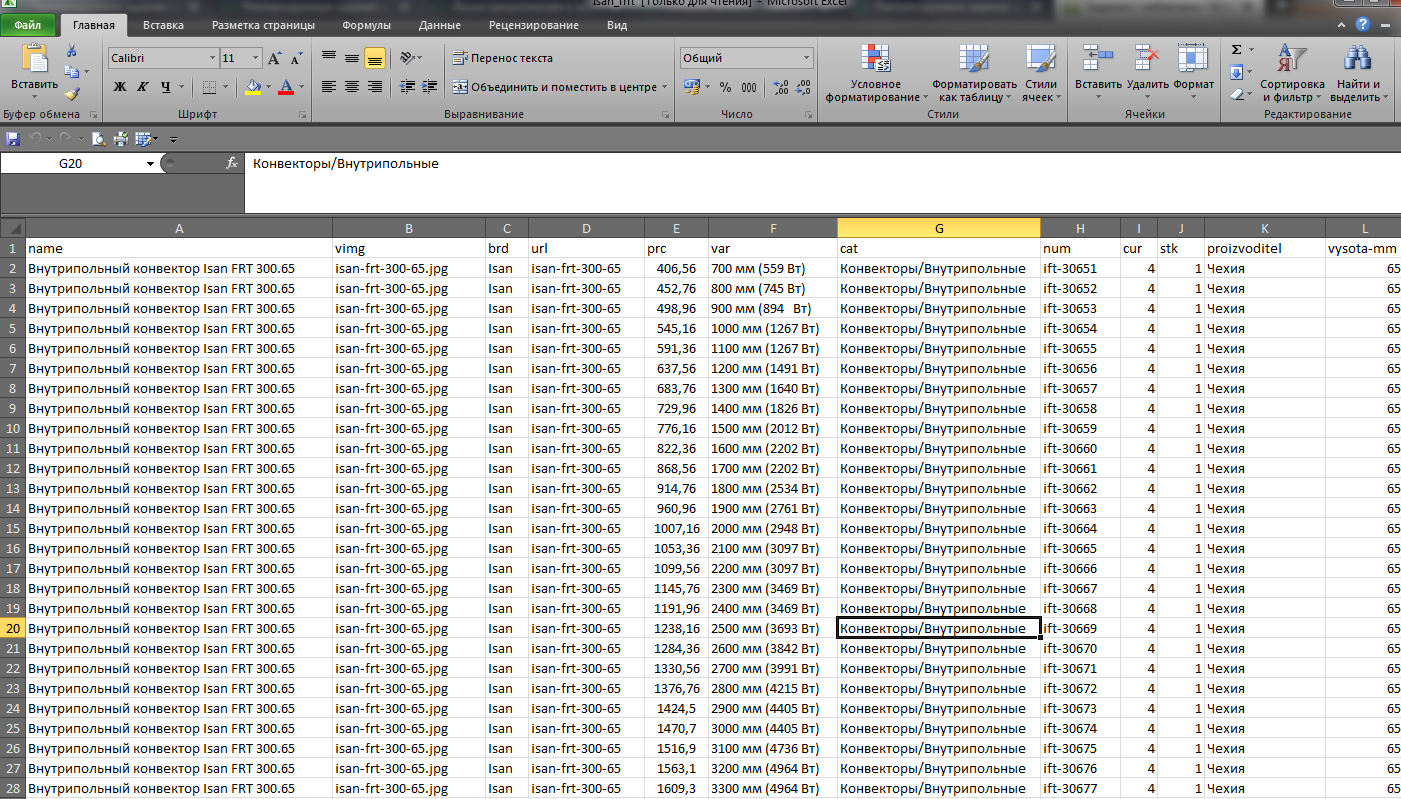Image resolution: width=1401 pixels, height=799 pixels.
Task: Click Найти и выделить button
Action: tap(1358, 73)
